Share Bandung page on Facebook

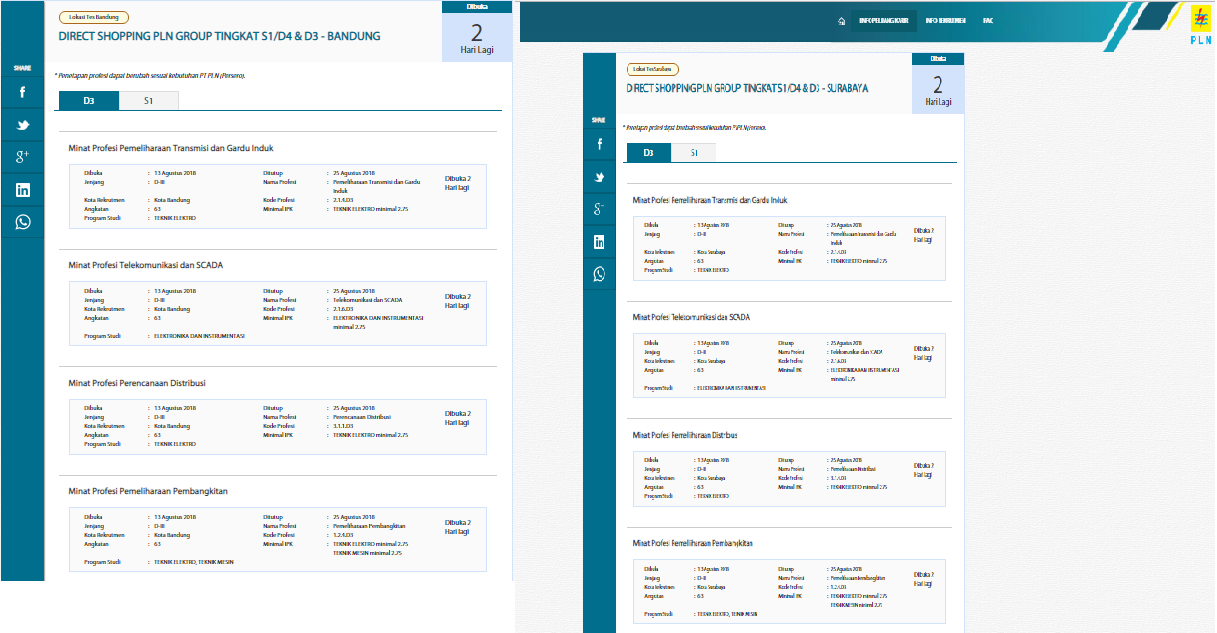tap(22, 92)
